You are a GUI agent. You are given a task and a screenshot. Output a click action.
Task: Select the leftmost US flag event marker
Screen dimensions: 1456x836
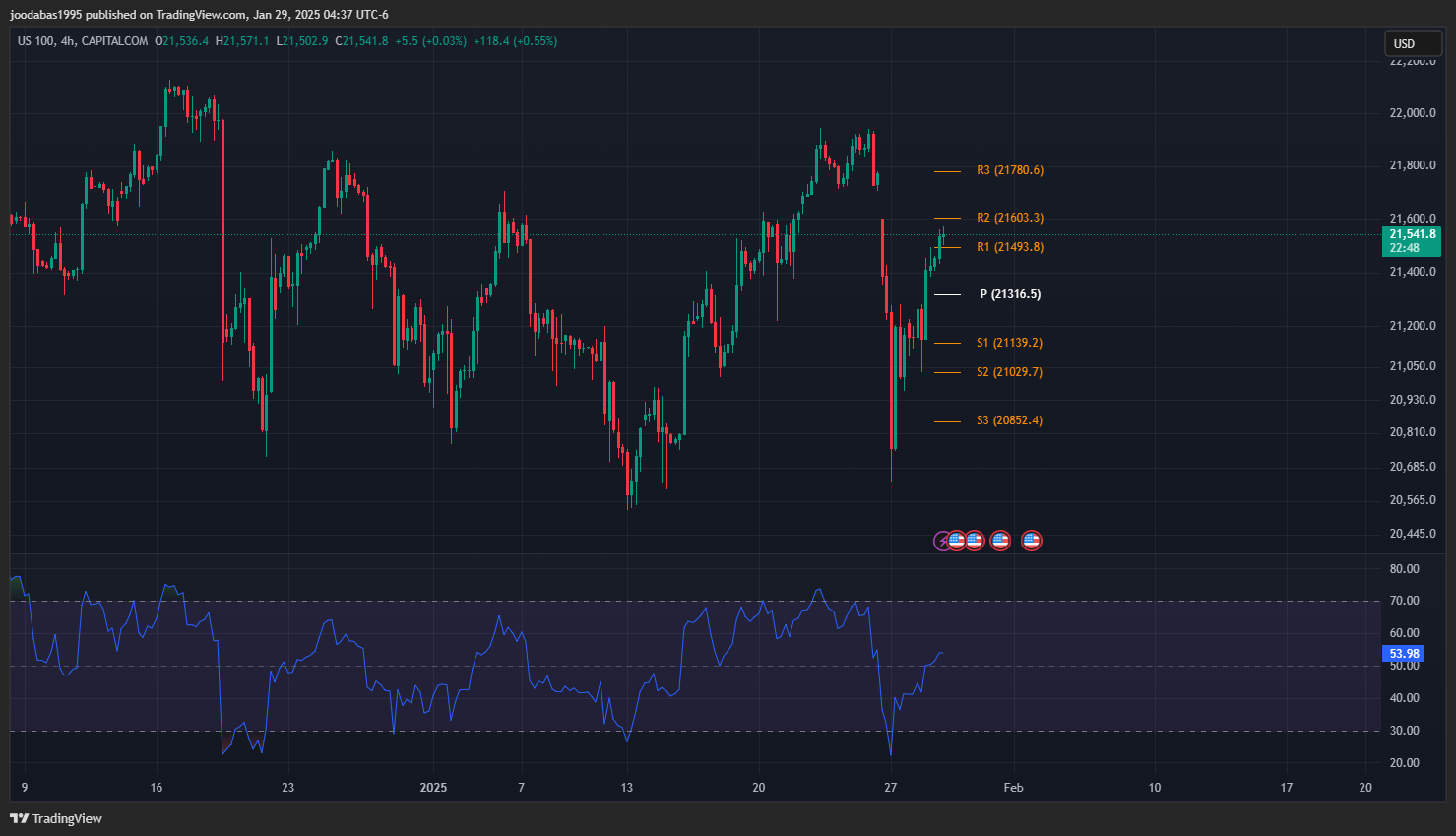tap(957, 541)
